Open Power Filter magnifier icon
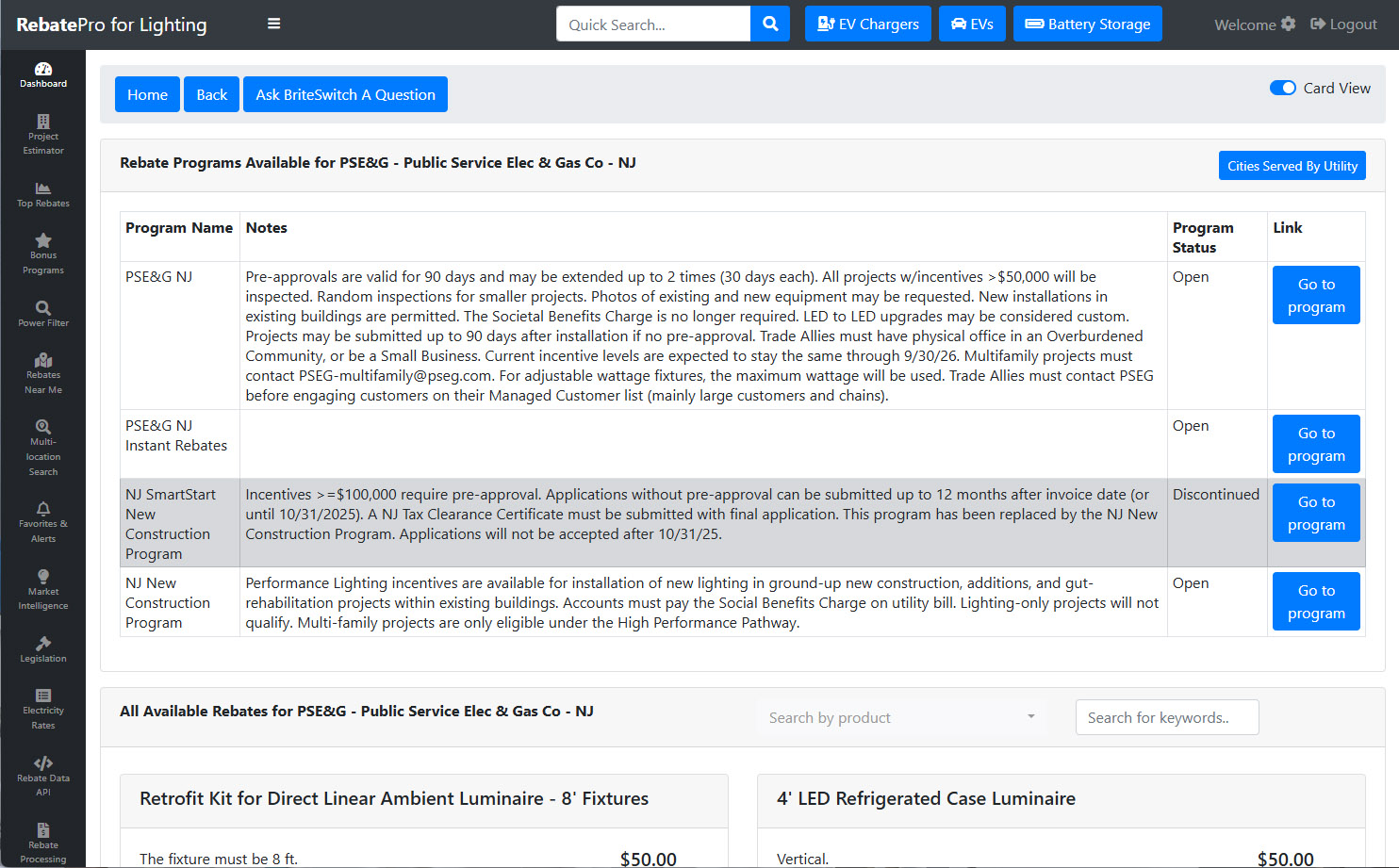The height and width of the screenshot is (868, 1399). pyautogui.click(x=43, y=308)
